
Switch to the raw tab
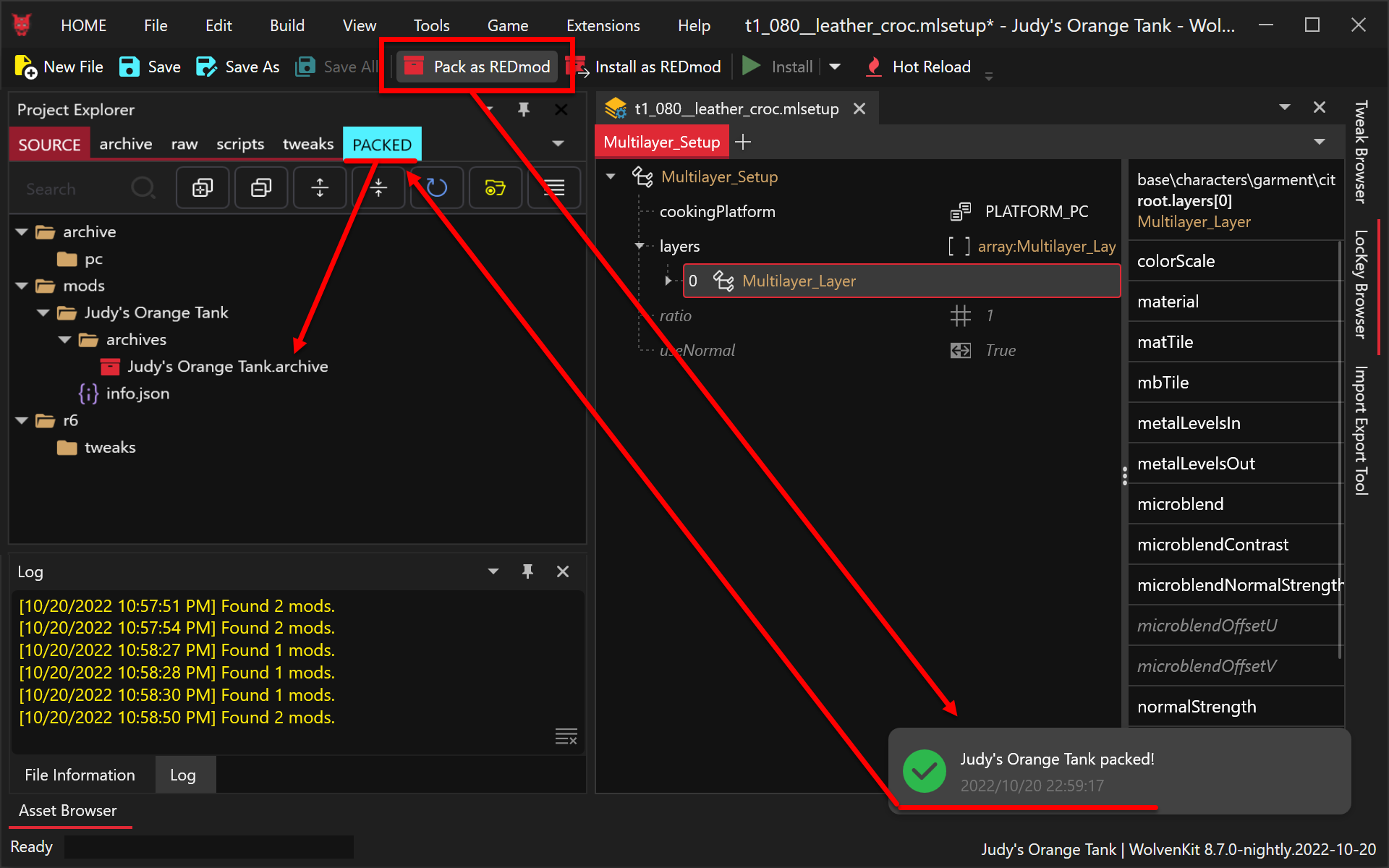pyautogui.click(x=184, y=144)
